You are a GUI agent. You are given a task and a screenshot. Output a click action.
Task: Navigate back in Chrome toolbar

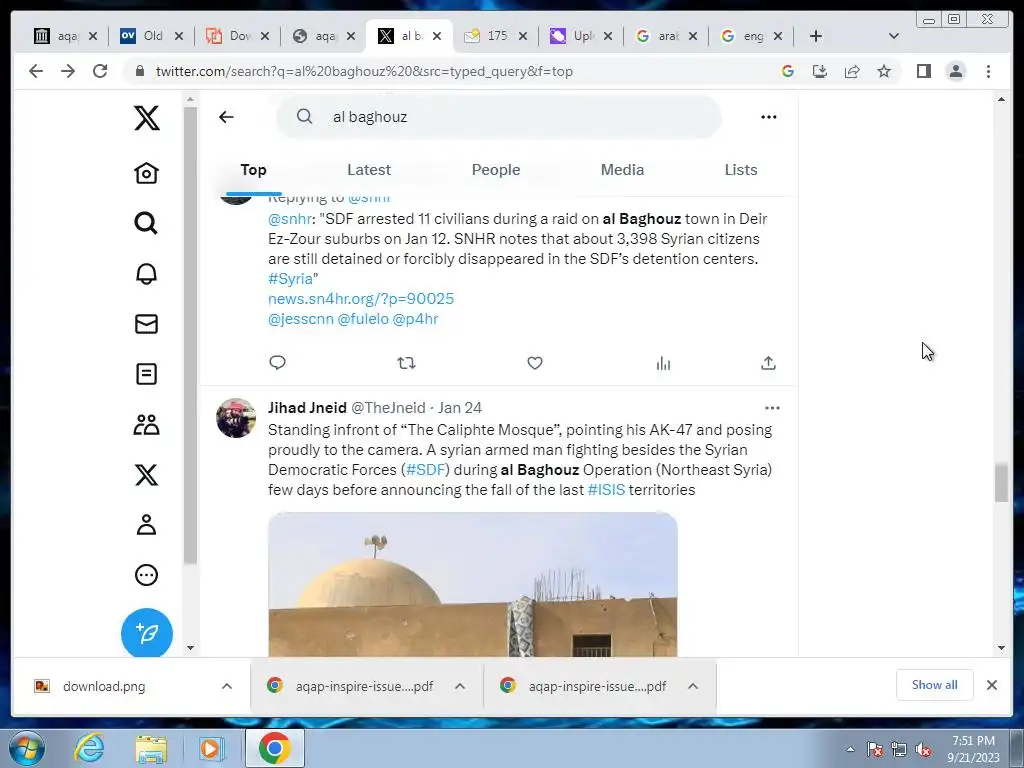(x=36, y=71)
